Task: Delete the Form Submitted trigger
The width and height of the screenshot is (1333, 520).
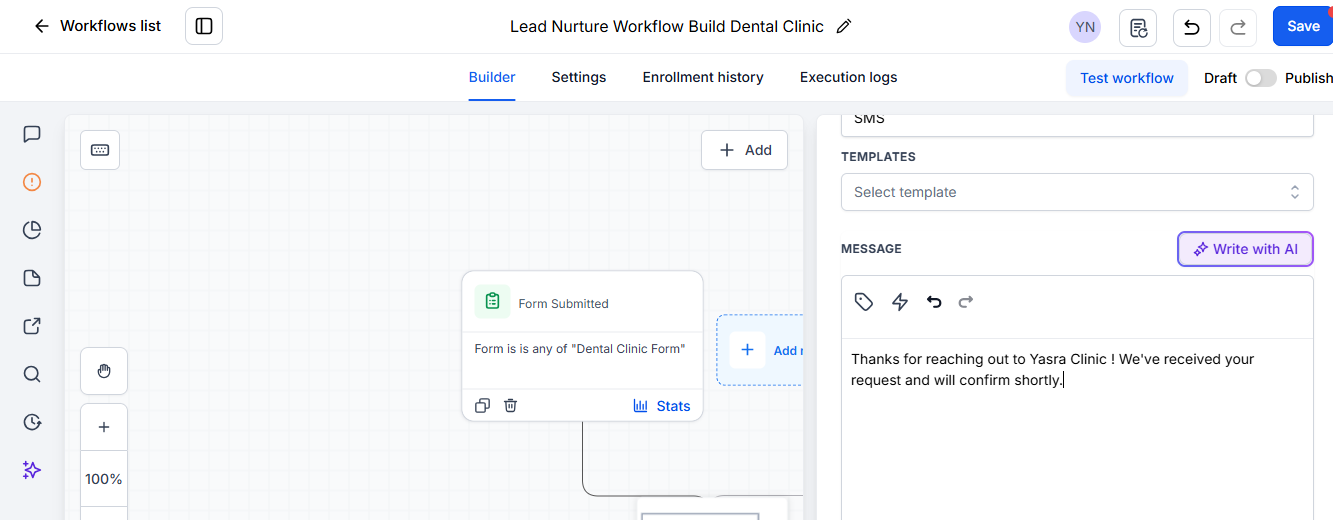Action: [510, 406]
